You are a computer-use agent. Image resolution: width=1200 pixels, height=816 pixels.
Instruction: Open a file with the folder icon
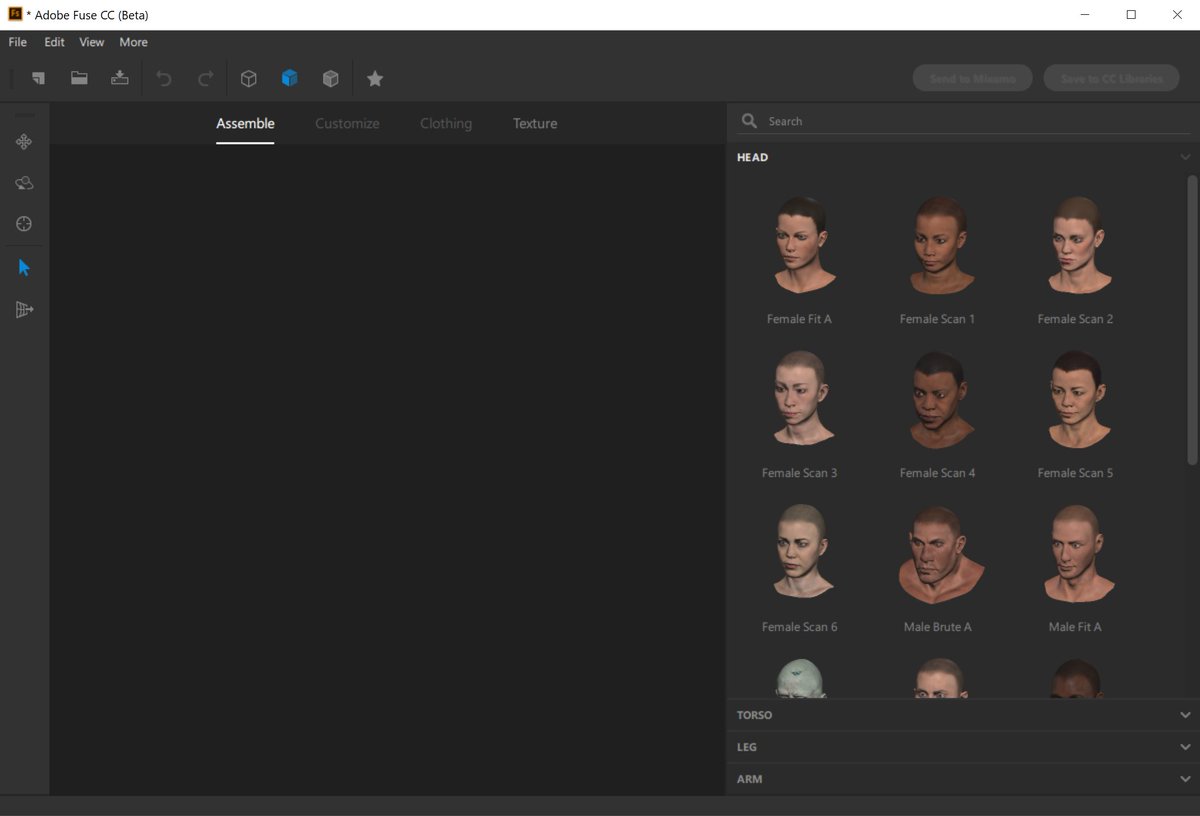tap(79, 78)
